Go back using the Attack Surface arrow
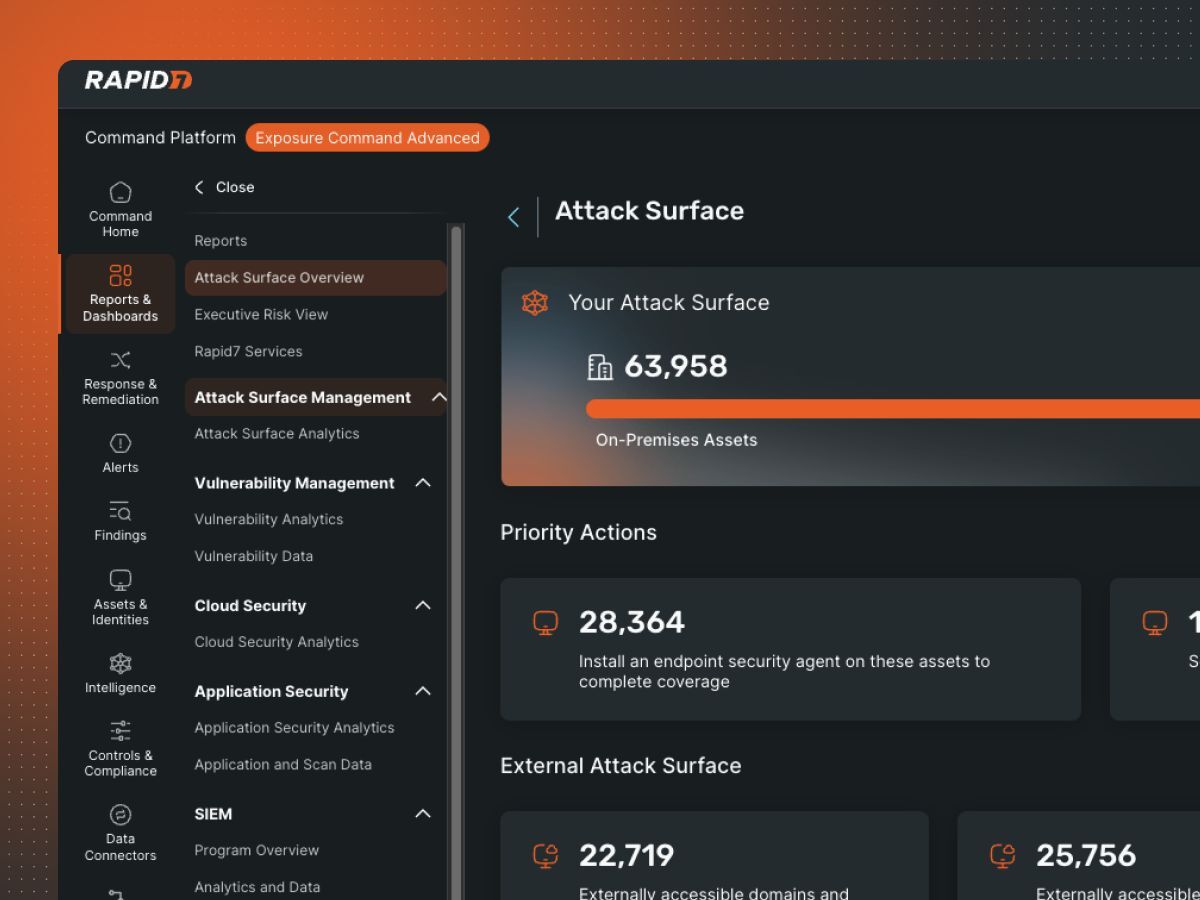This screenshot has width=1200, height=900. coord(513,217)
